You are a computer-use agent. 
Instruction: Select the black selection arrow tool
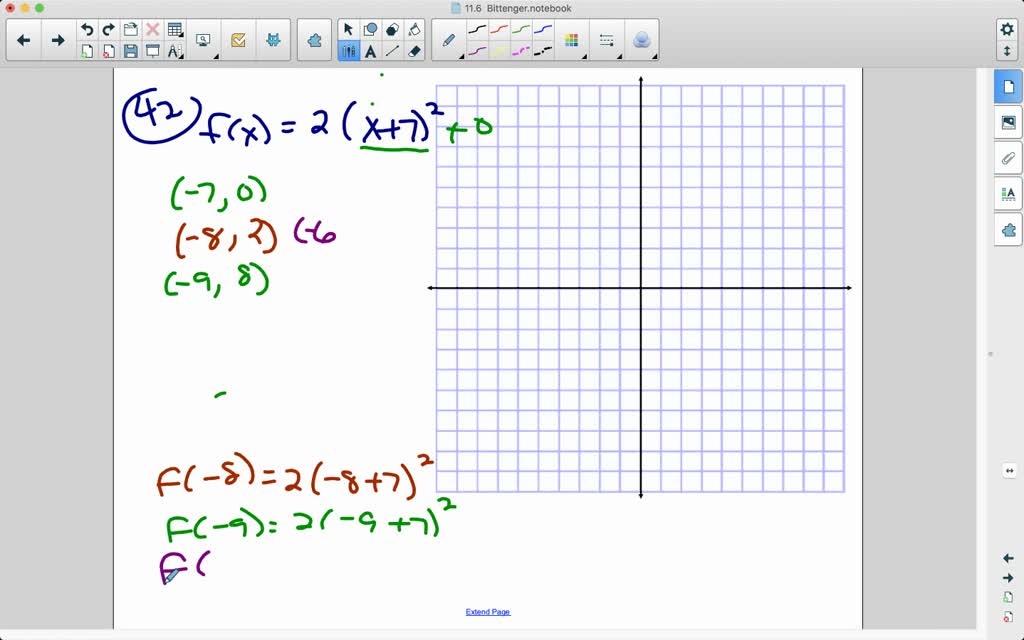[349, 29]
